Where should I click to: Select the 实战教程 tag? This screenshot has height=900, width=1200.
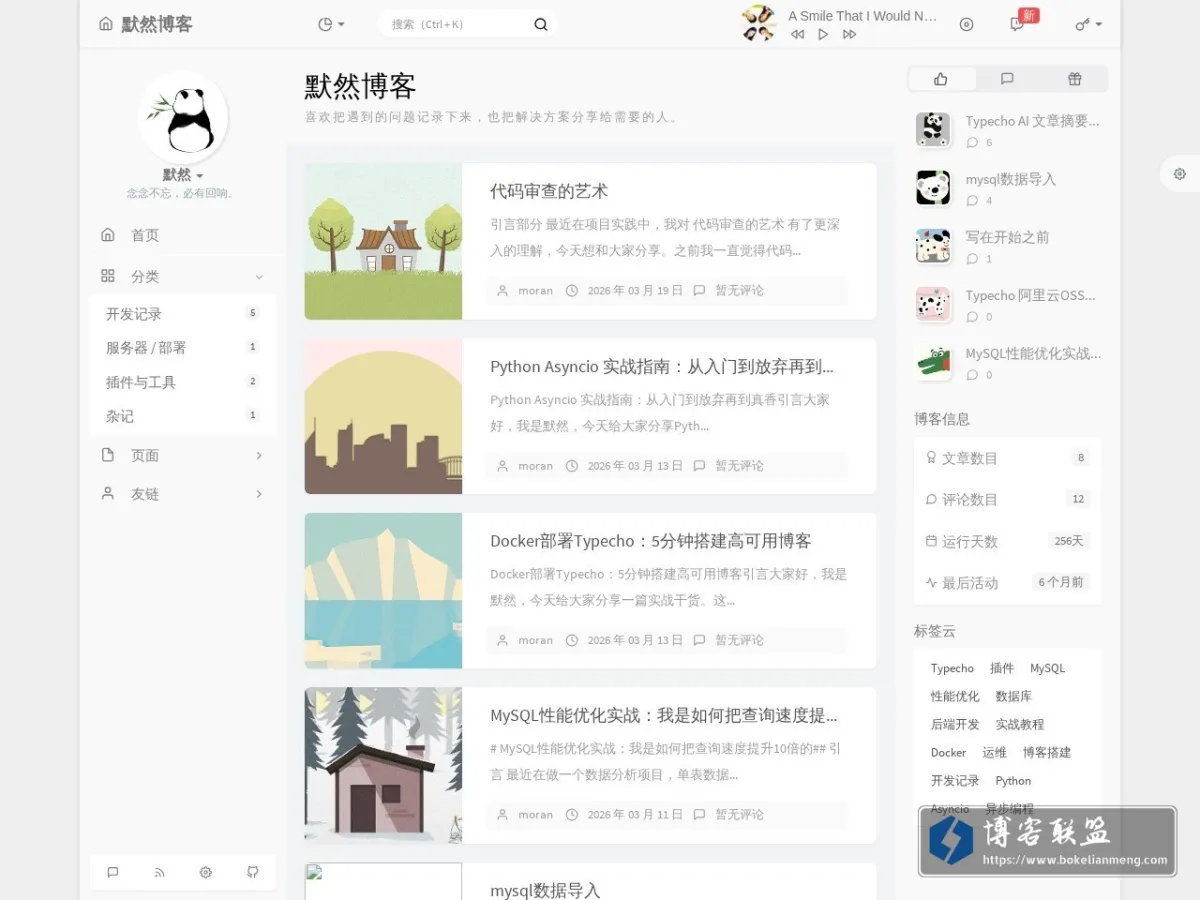click(x=1019, y=724)
